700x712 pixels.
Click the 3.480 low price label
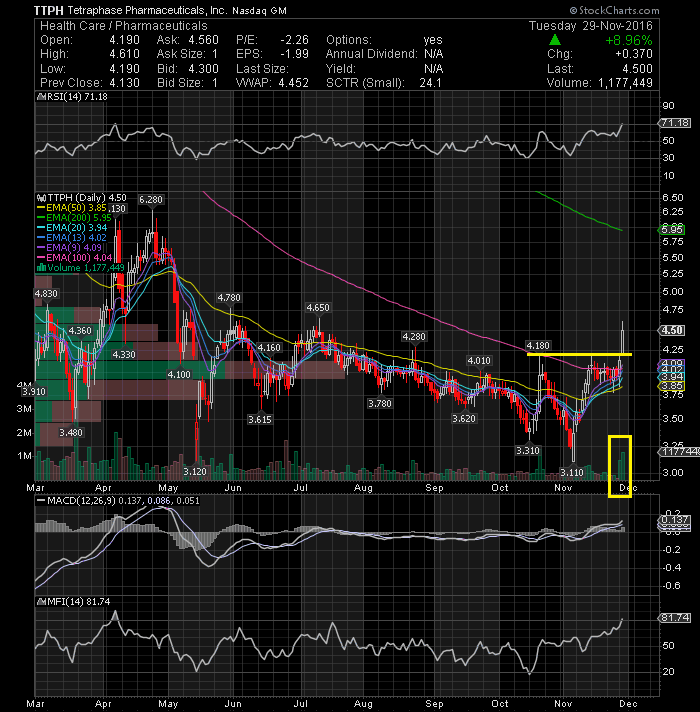71,433
